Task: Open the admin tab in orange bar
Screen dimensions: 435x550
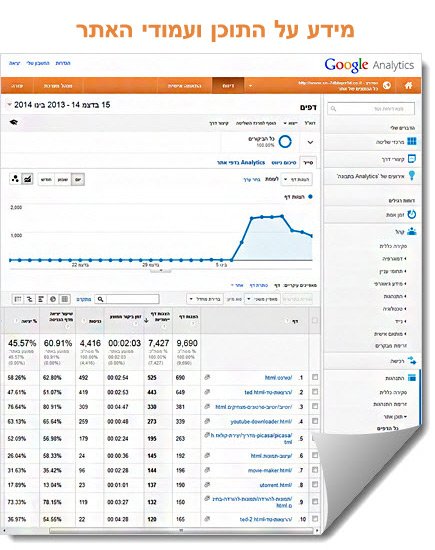Action: 58,86
